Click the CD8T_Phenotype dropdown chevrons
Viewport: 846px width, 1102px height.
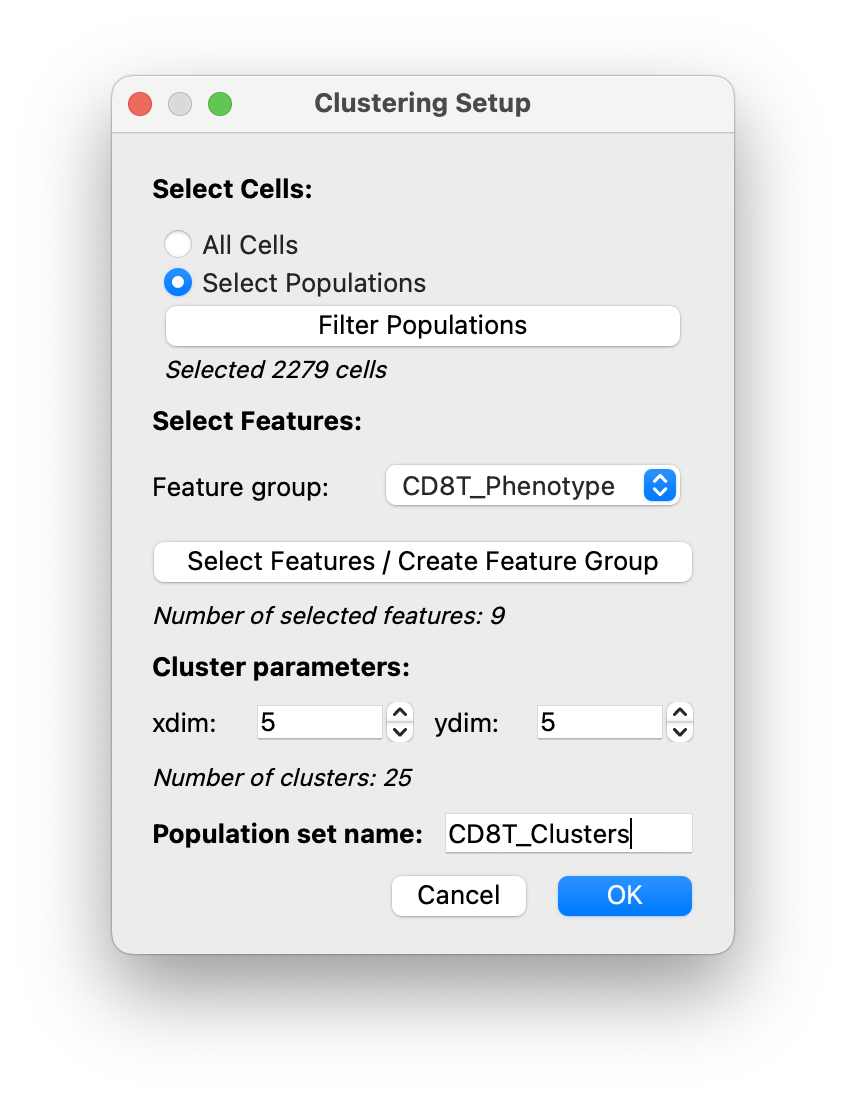(659, 486)
